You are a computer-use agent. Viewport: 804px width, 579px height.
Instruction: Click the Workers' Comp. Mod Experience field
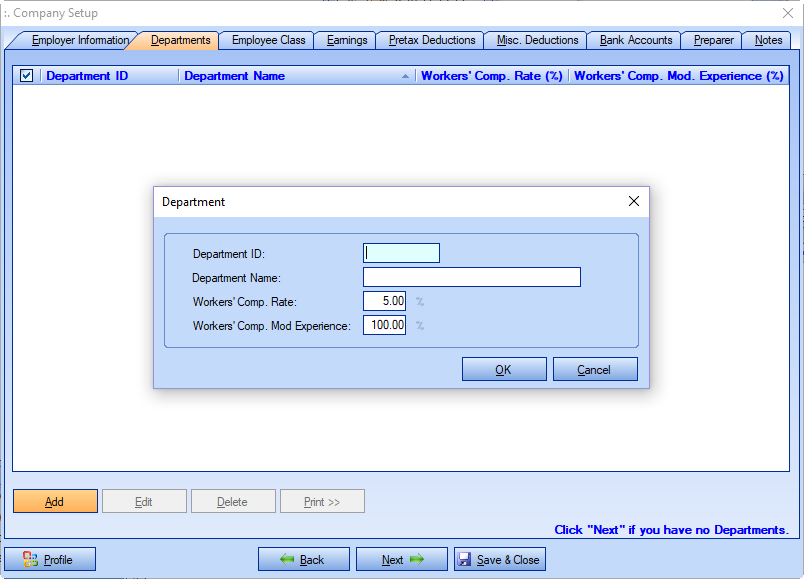[384, 325]
